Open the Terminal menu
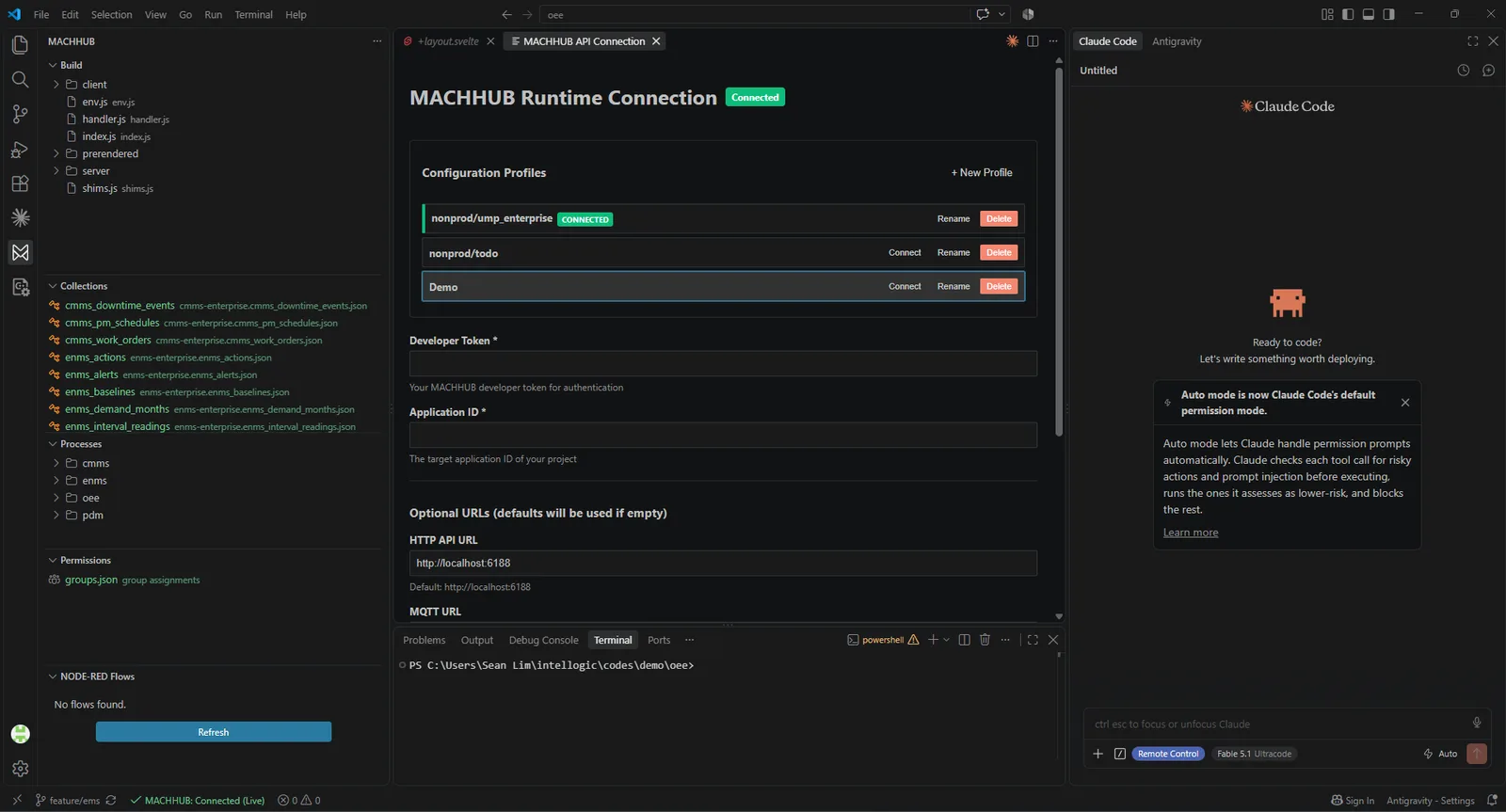This screenshot has height=812, width=1506. point(253,14)
